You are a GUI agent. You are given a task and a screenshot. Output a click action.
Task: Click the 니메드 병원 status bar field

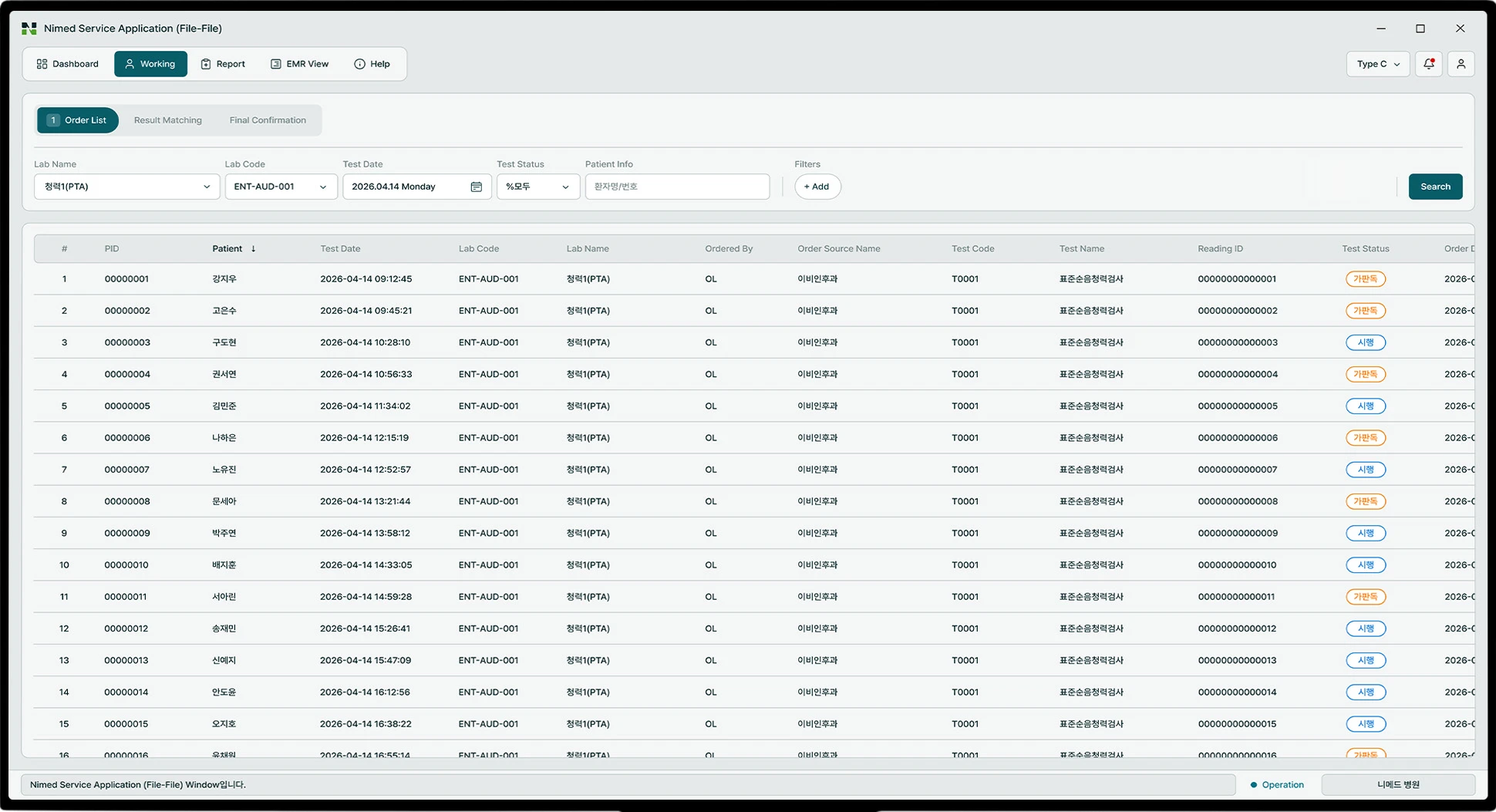pyautogui.click(x=1398, y=785)
